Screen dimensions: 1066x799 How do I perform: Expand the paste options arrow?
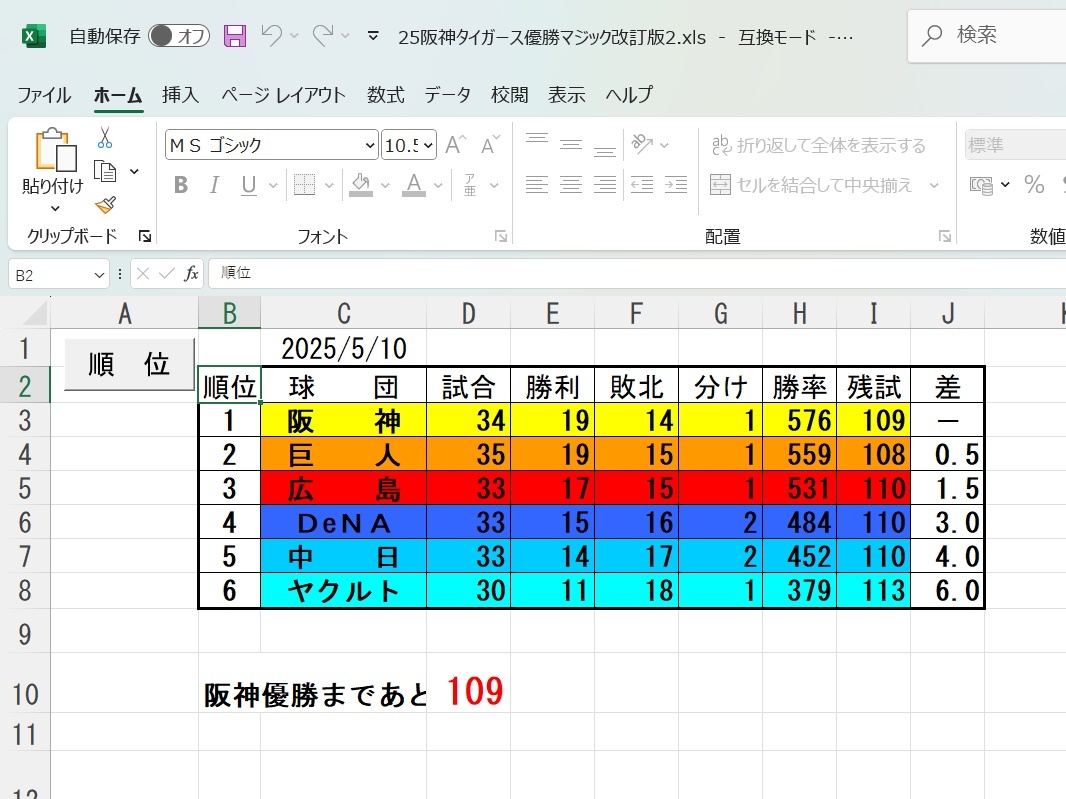(55, 208)
